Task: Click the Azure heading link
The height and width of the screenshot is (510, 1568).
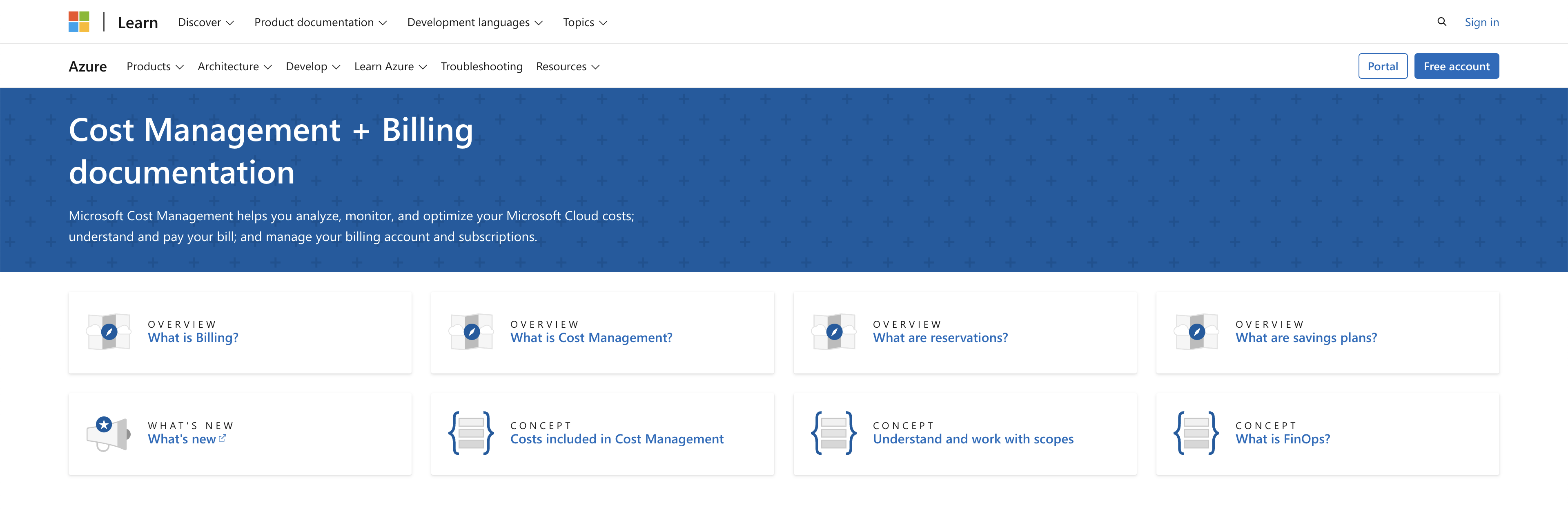Action: tap(88, 67)
